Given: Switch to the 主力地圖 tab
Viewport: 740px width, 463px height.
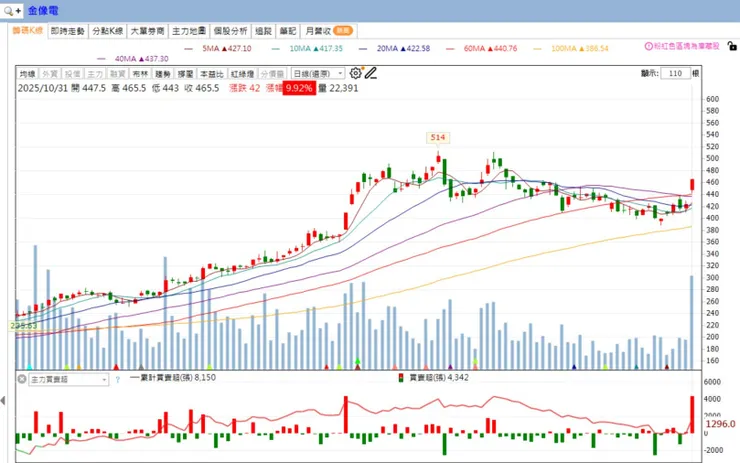Looking at the screenshot, I should click(x=189, y=31).
